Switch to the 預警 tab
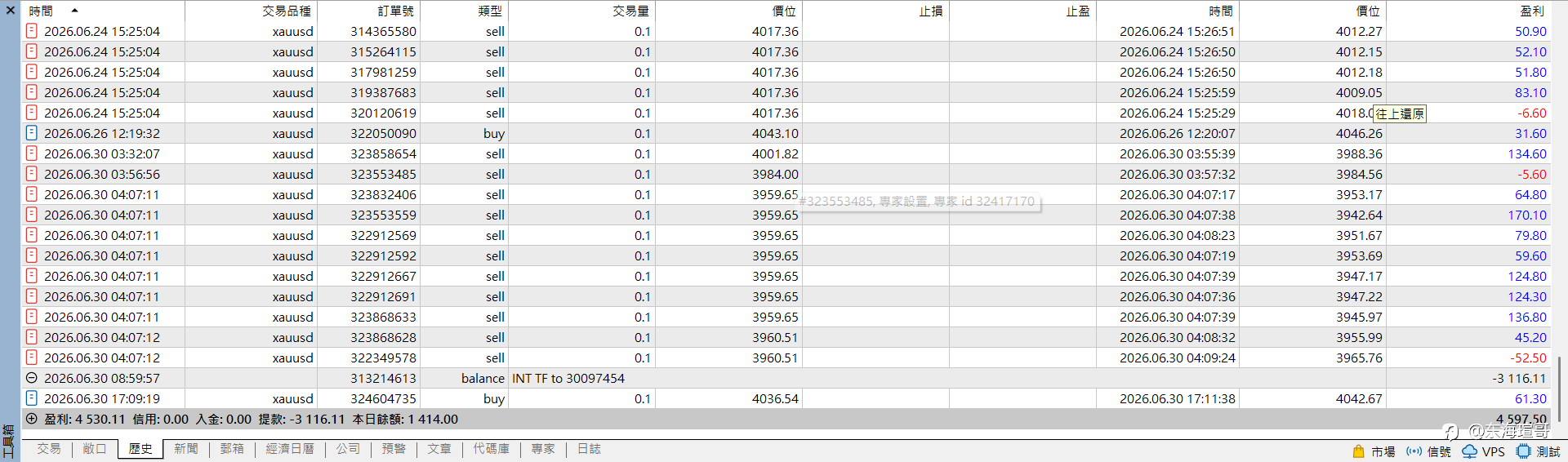 394,449
